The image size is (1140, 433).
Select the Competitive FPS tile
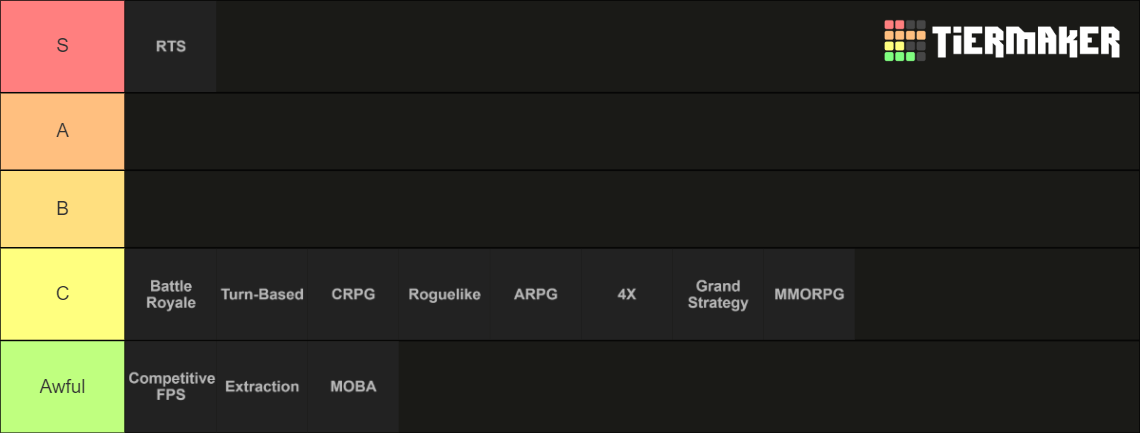[171, 386]
